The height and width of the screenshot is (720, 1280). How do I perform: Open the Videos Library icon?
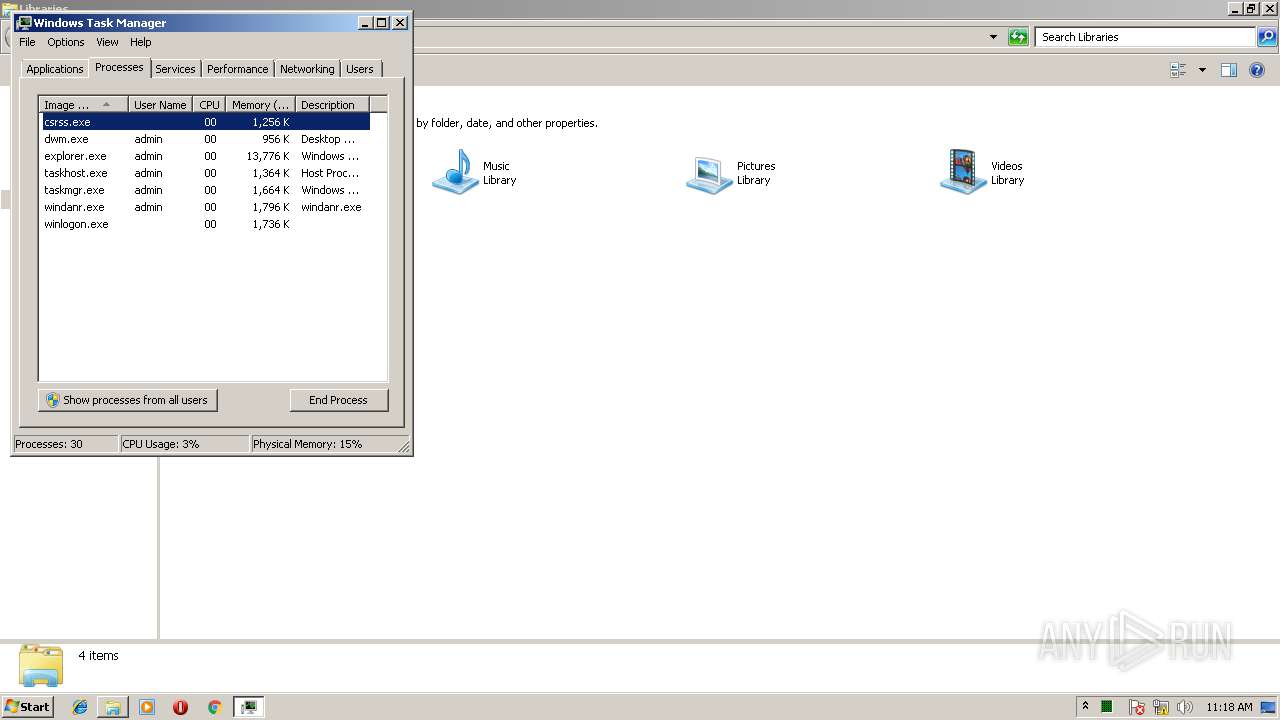(x=963, y=172)
